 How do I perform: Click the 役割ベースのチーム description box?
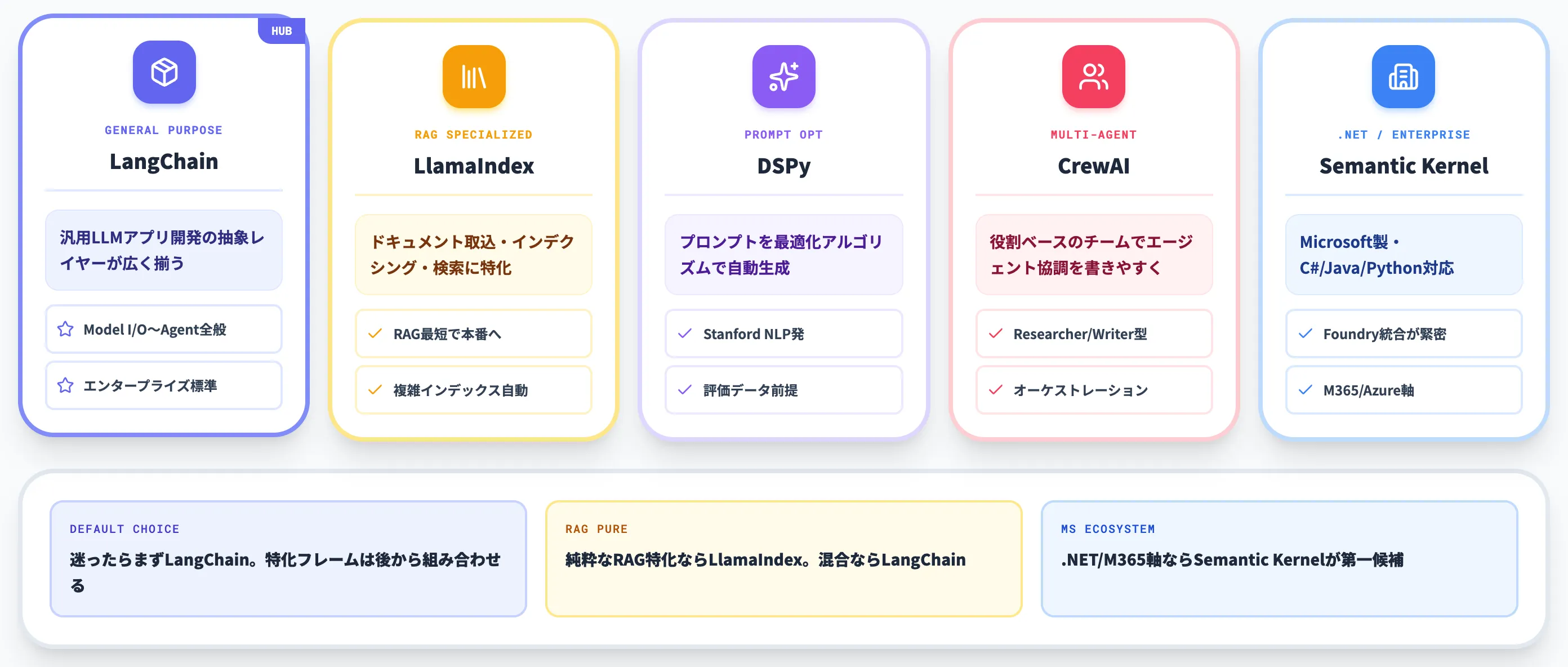tap(1093, 255)
